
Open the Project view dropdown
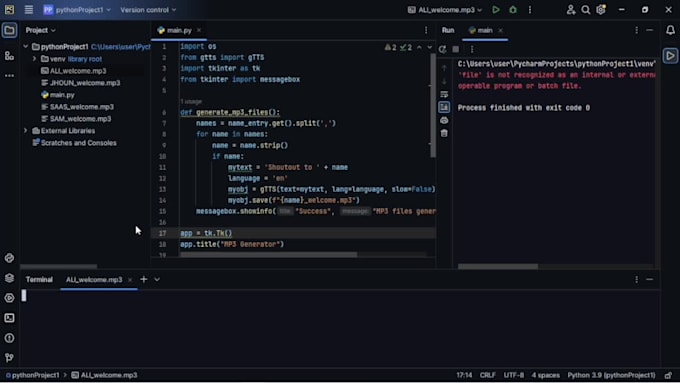[x=40, y=30]
